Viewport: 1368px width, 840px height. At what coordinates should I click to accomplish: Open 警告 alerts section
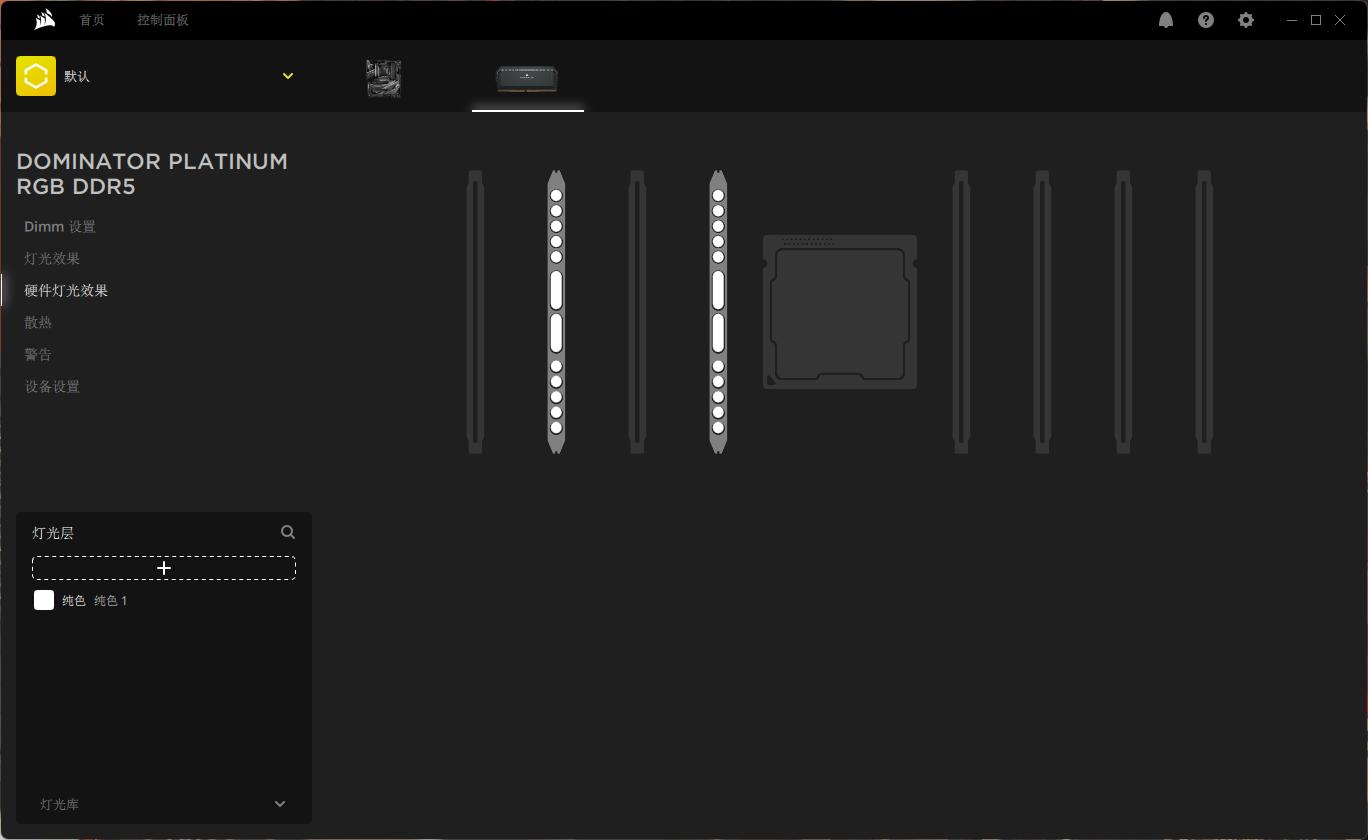pos(38,355)
